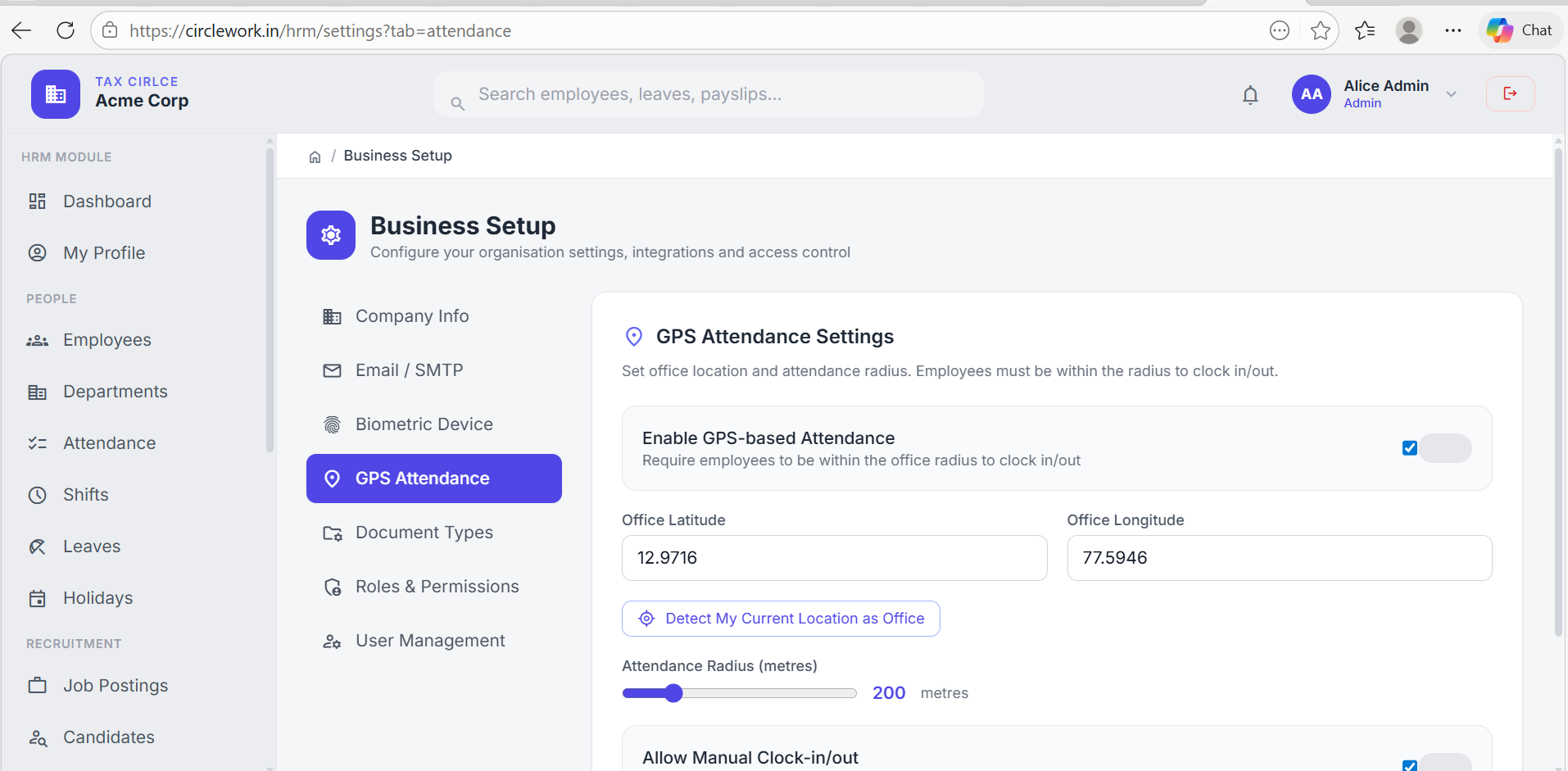Image resolution: width=1568 pixels, height=771 pixels.
Task: Go to Shifts in the sidebar
Action: click(x=85, y=495)
